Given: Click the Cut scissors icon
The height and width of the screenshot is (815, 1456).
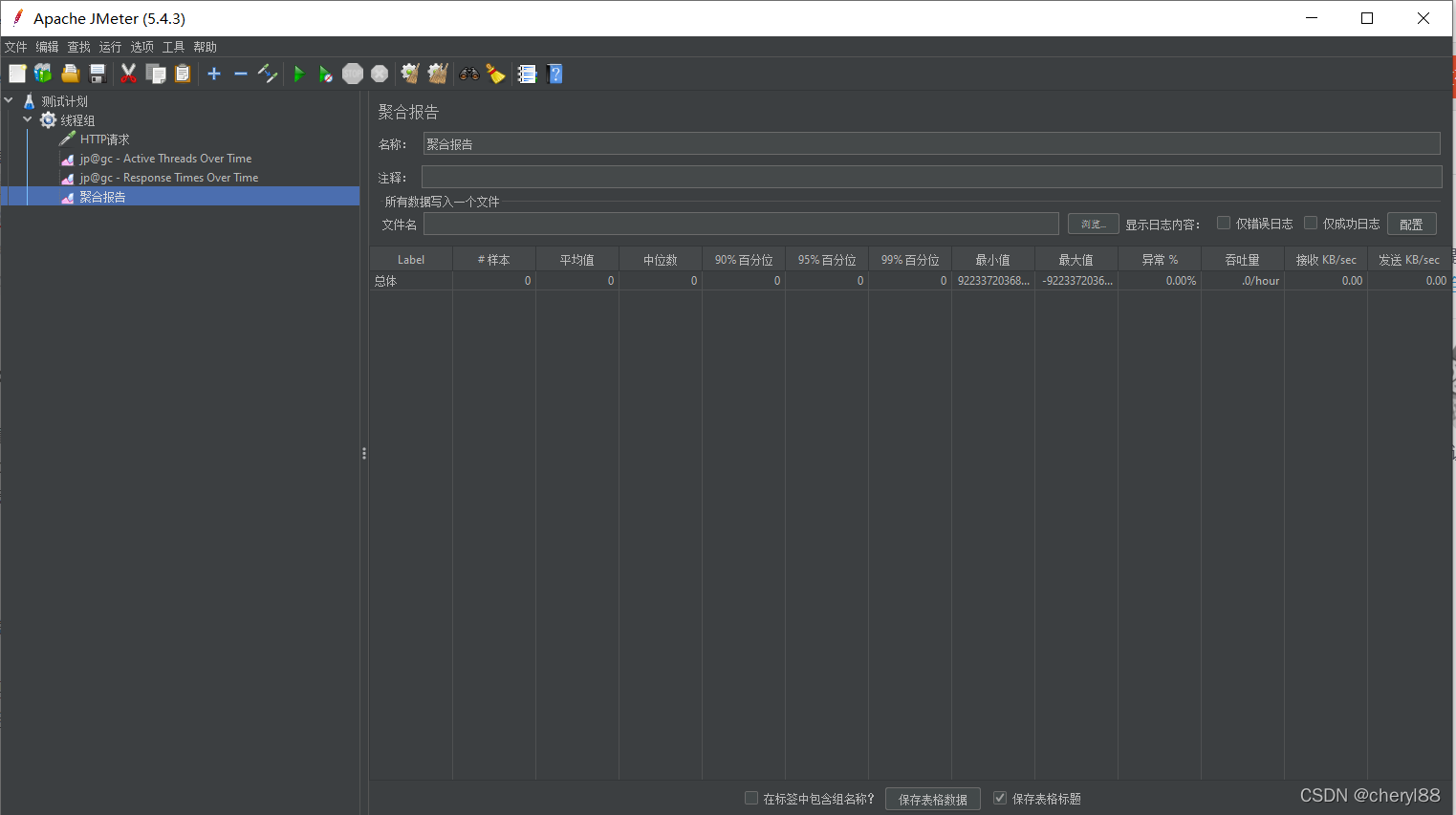Looking at the screenshot, I should 128,74.
